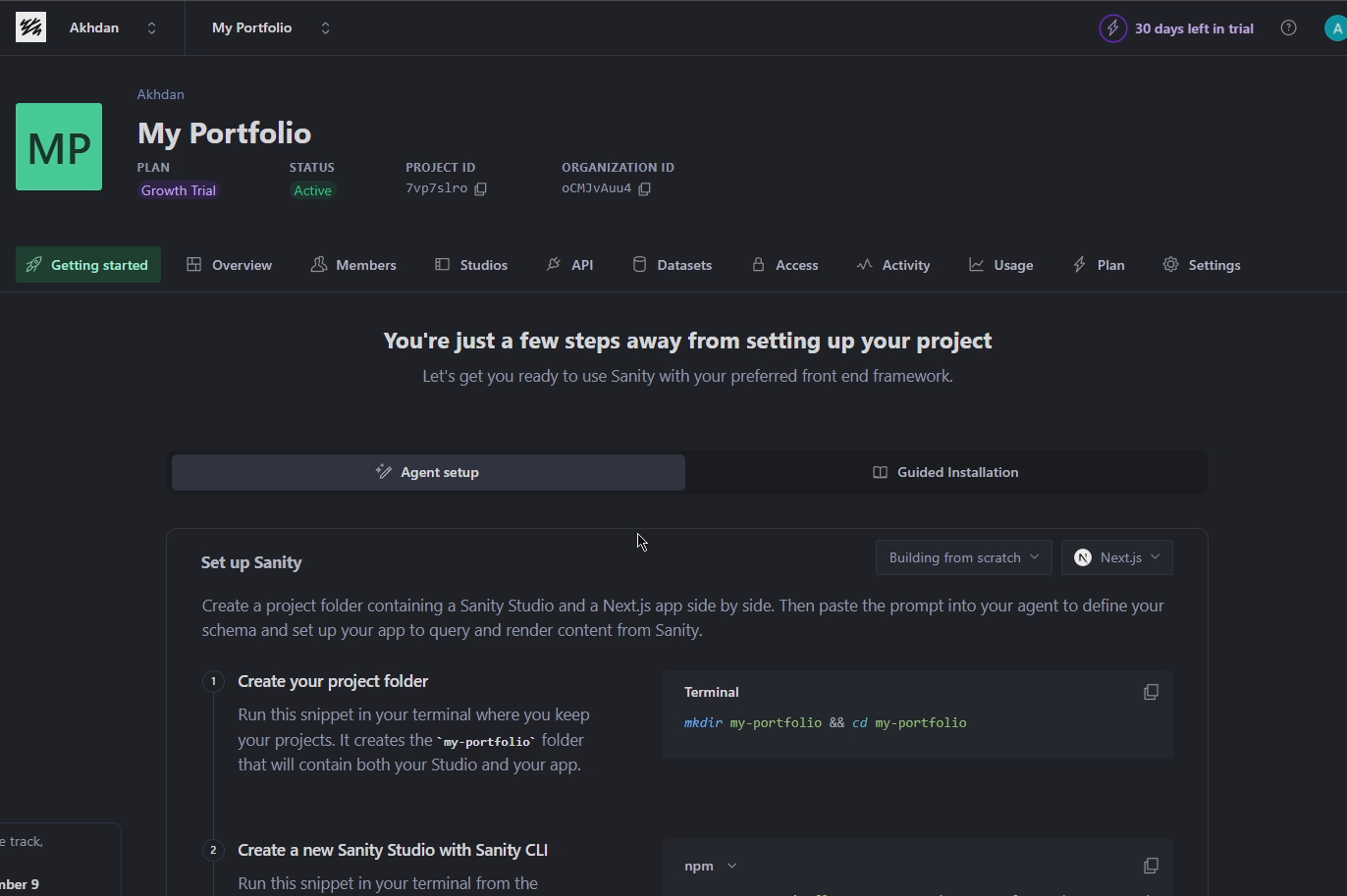Screen dimensions: 1347x896
Task: Click the Set up Sanity heading
Action: tap(251, 562)
